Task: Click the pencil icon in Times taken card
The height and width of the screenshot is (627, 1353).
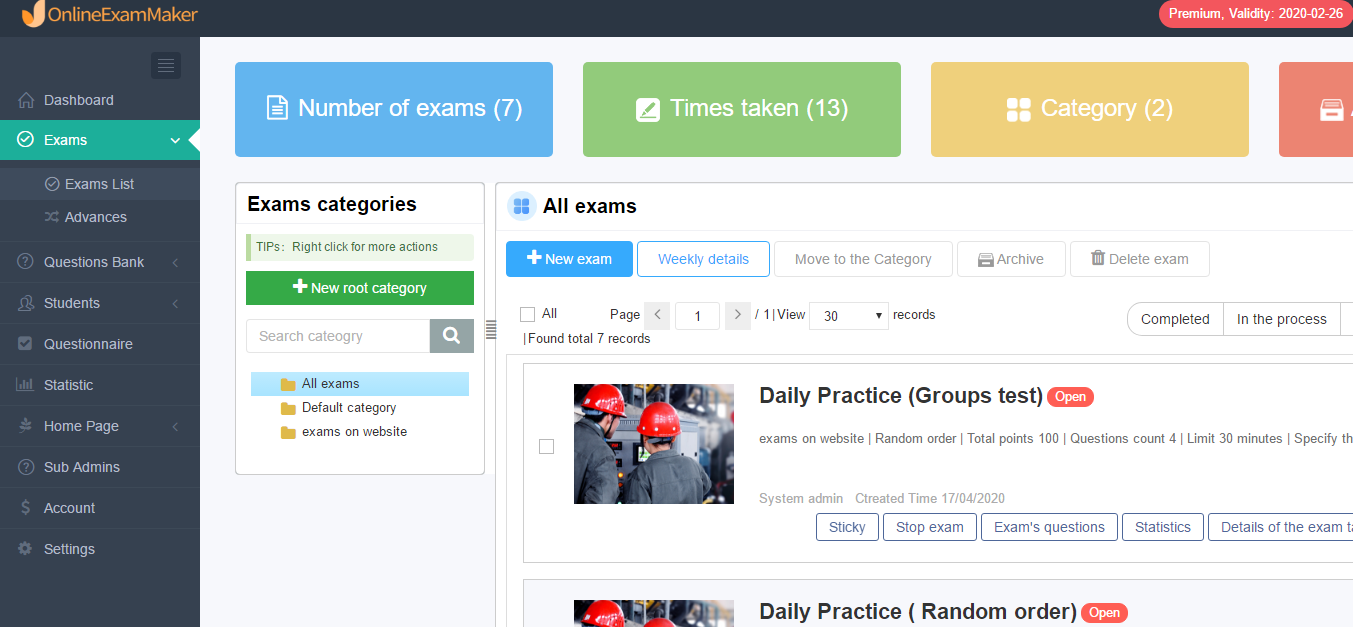Action: click(648, 110)
